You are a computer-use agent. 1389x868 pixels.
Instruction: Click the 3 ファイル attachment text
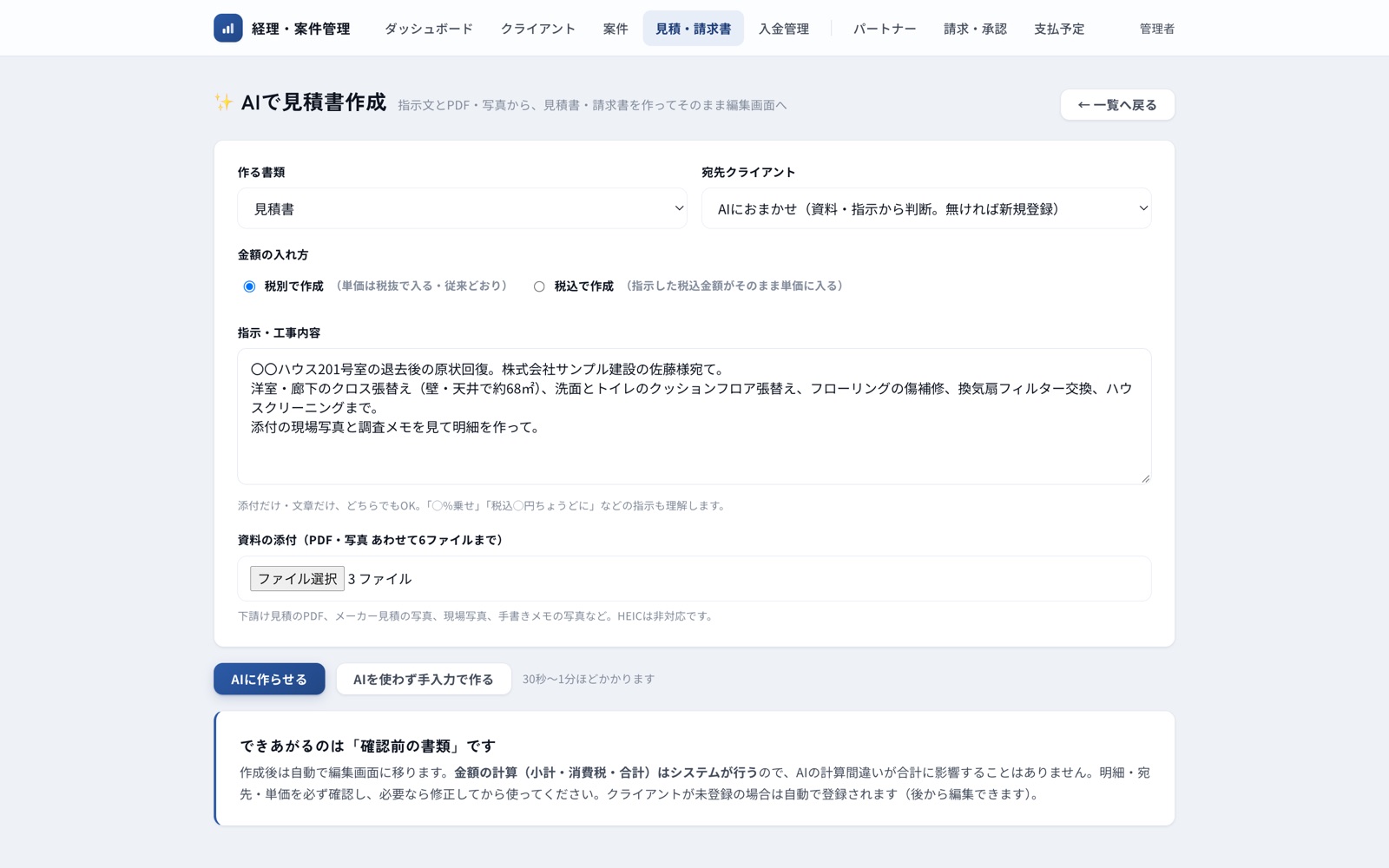click(x=379, y=579)
